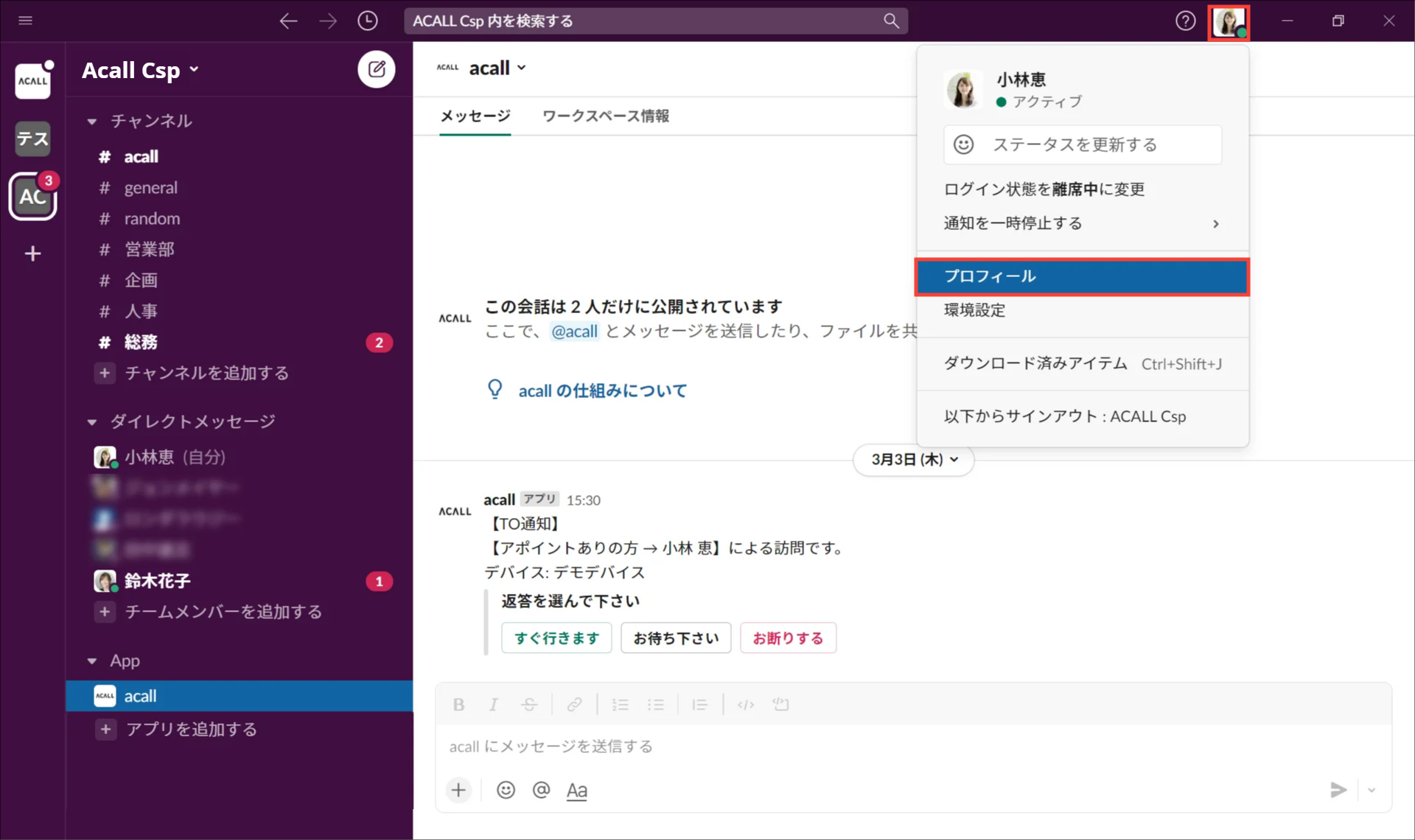Open acall channel header dropdown
This screenshot has height=840, width=1415.
[497, 68]
